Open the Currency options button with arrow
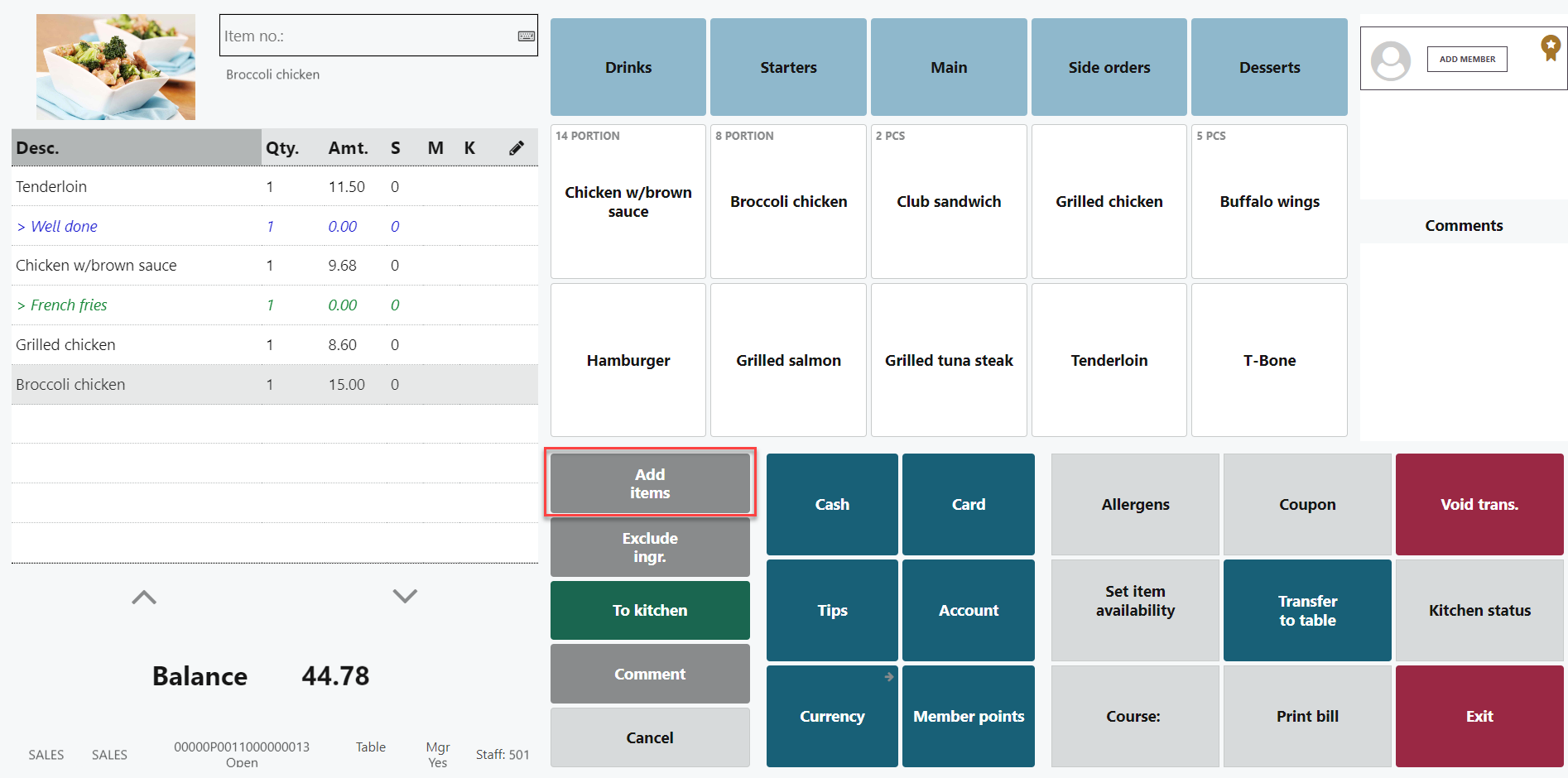 (x=831, y=716)
